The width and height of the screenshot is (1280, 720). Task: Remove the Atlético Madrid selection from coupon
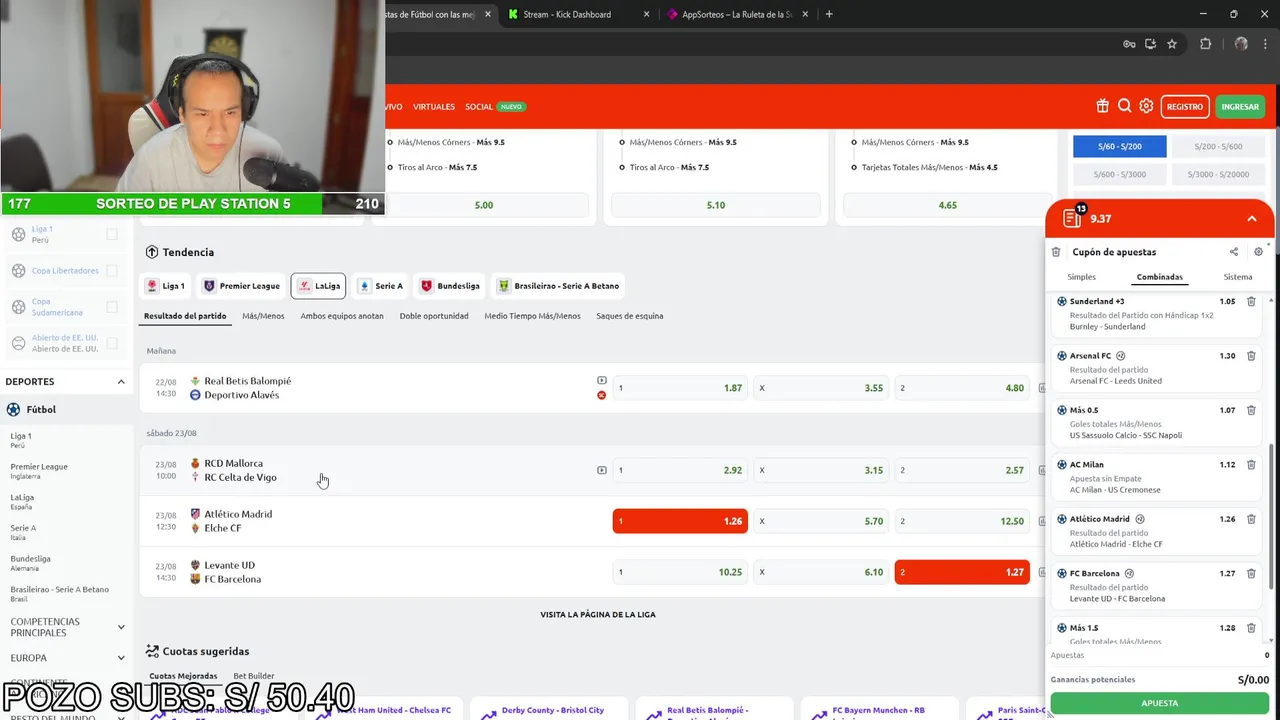point(1251,519)
